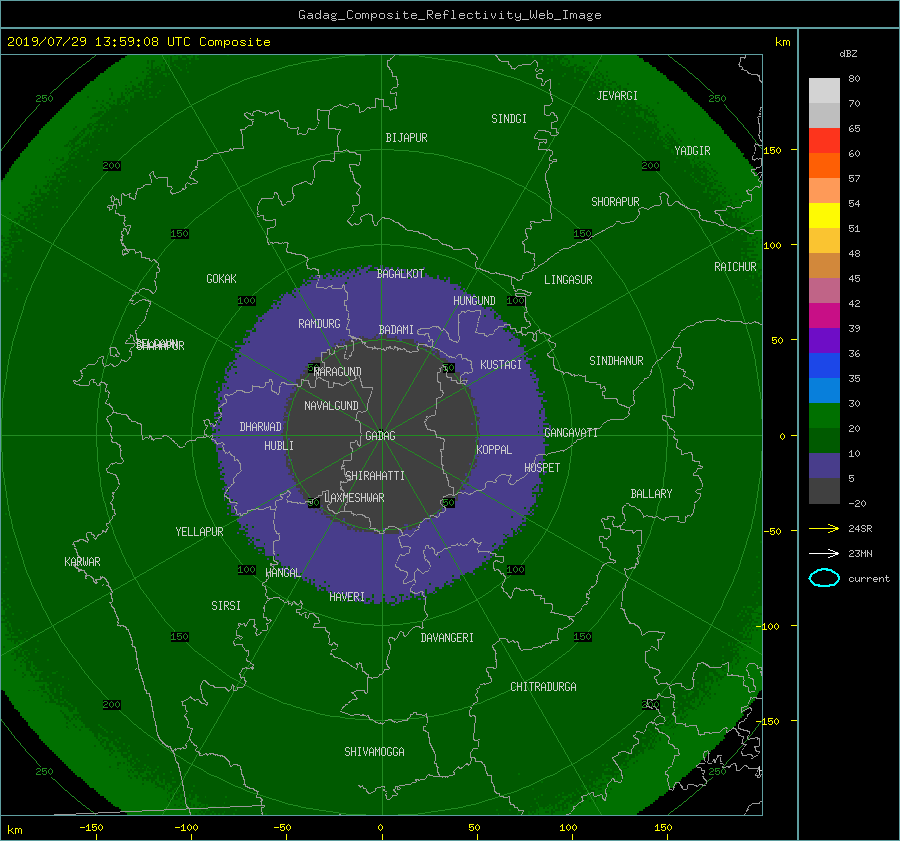The height and width of the screenshot is (841, 900).
Task: Click the RAICHUR map label
Action: pos(735,267)
